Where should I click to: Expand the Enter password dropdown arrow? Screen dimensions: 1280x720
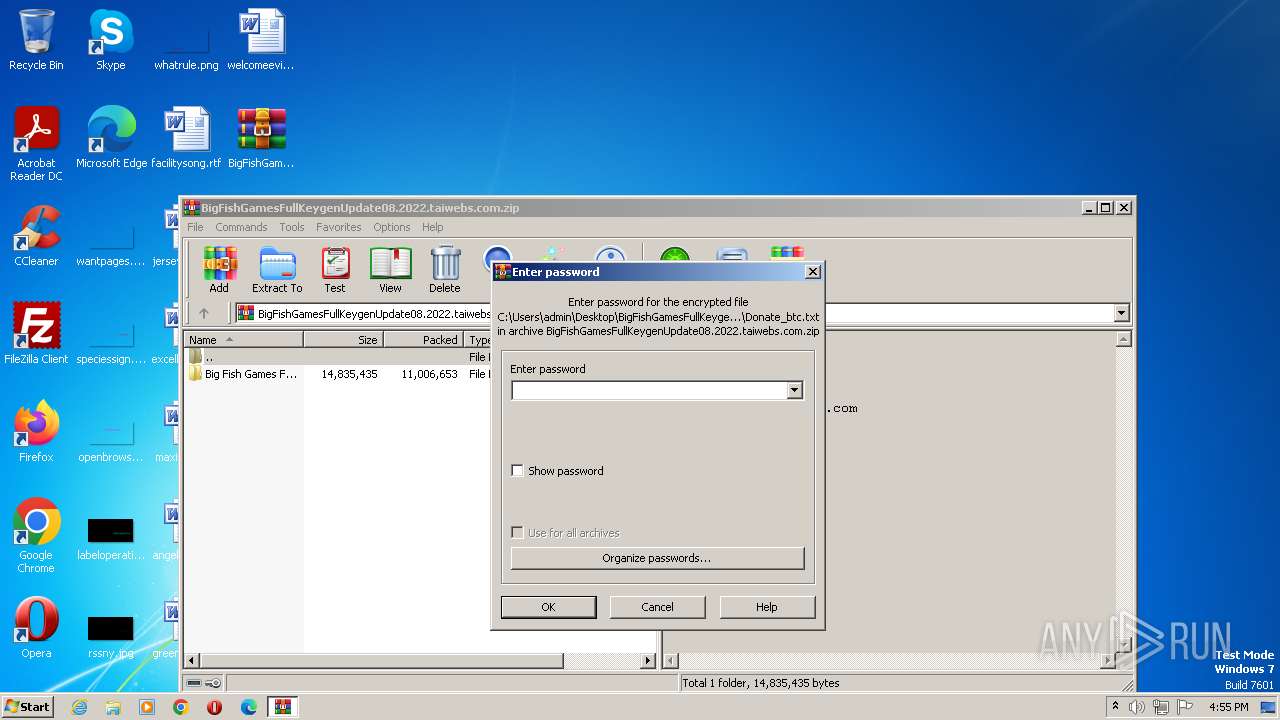coord(795,391)
